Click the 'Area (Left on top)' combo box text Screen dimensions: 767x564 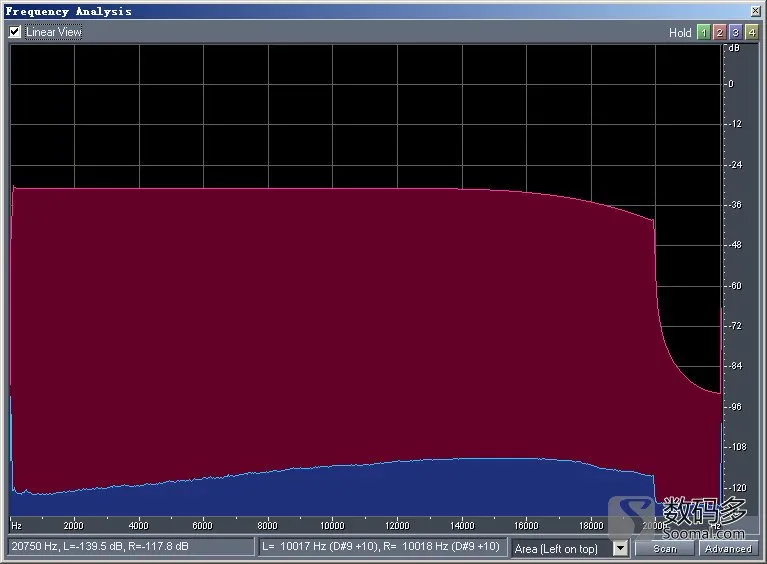pyautogui.click(x=556, y=549)
